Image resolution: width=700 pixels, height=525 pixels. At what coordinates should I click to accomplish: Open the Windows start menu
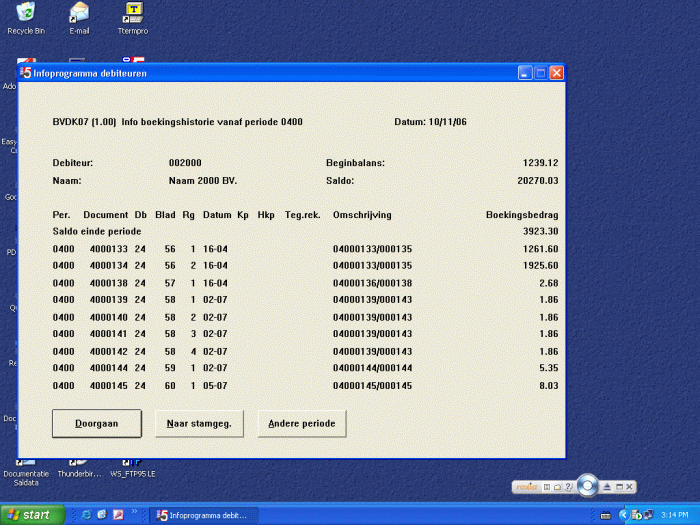(33, 515)
